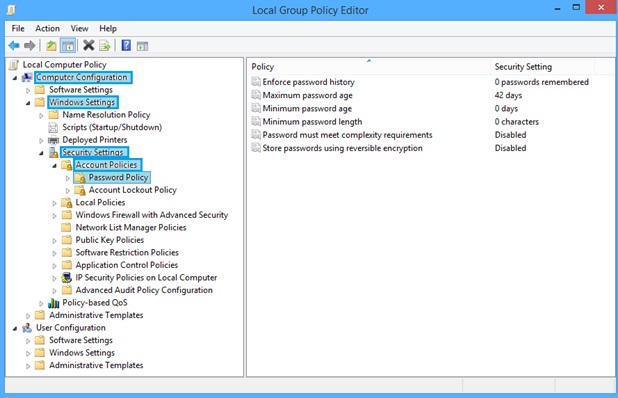Collapse the User Configuration node
This screenshot has width=618, height=398.
pos(15,328)
